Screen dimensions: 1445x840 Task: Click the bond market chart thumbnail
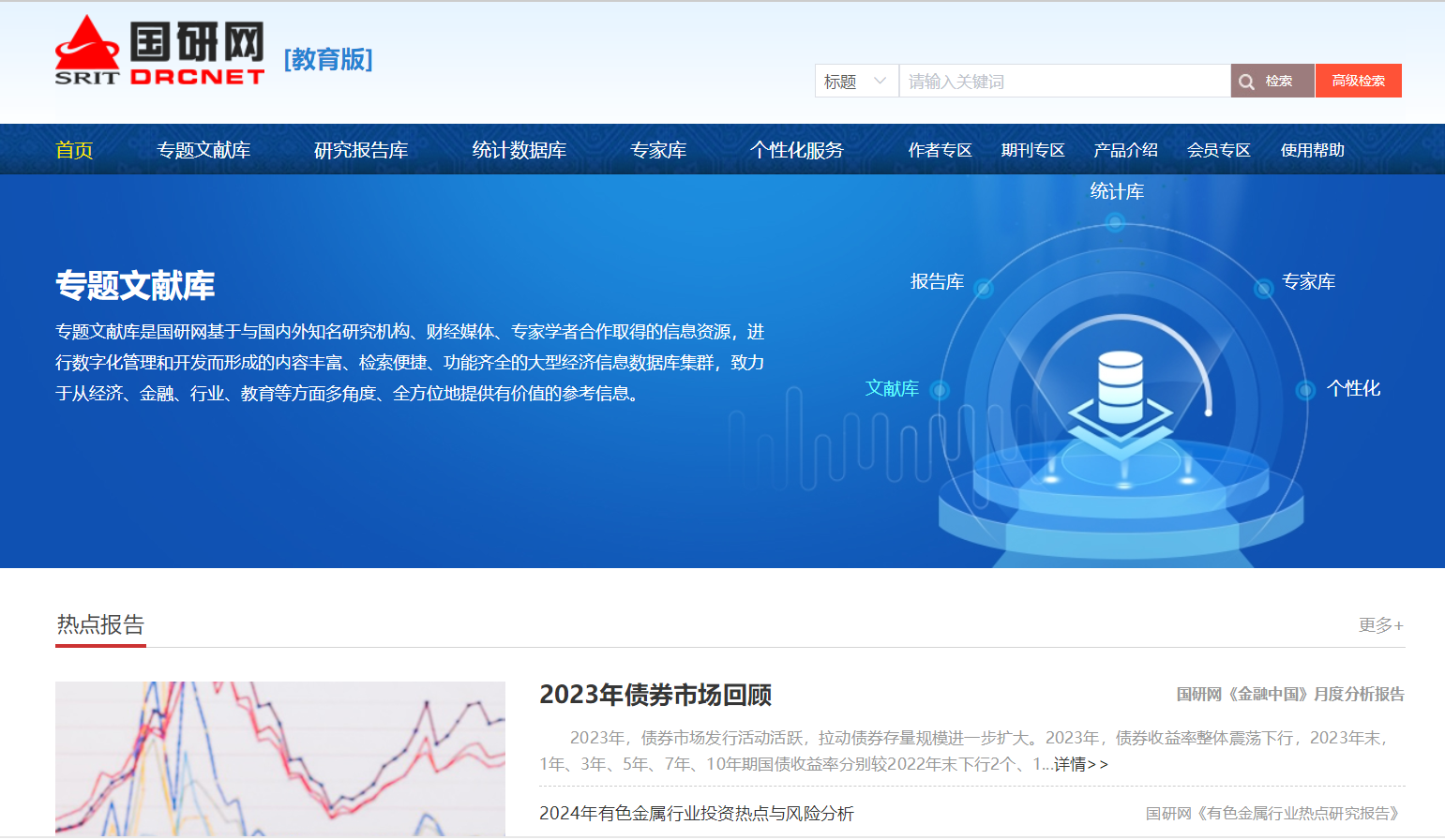click(x=279, y=757)
